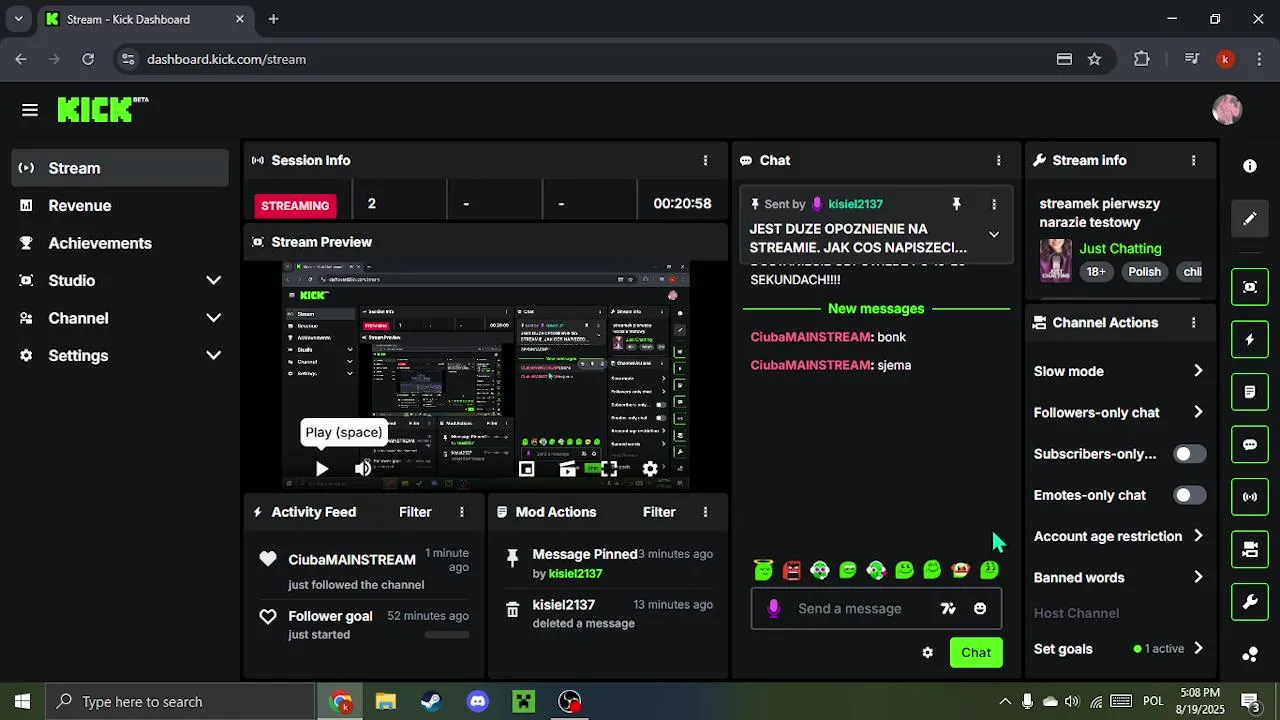Open File Explorer from the taskbar
The width and height of the screenshot is (1280, 720).
386,702
